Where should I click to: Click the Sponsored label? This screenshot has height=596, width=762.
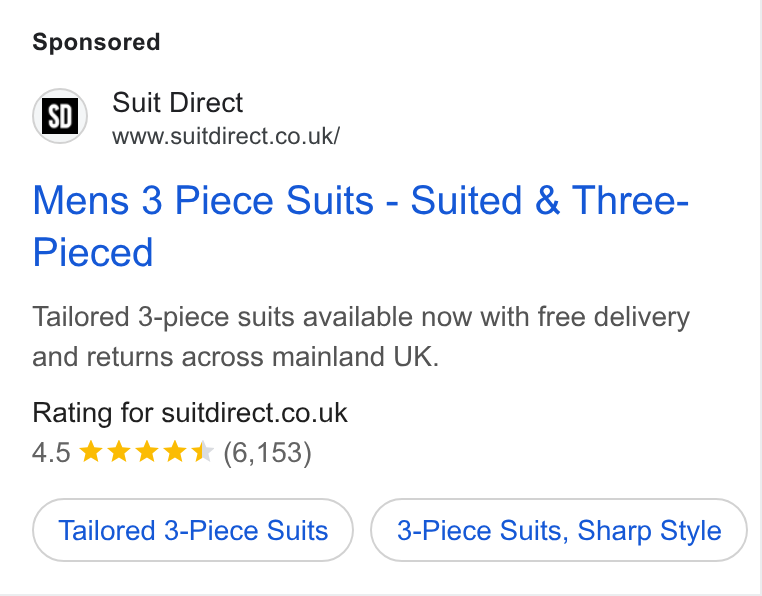click(96, 42)
